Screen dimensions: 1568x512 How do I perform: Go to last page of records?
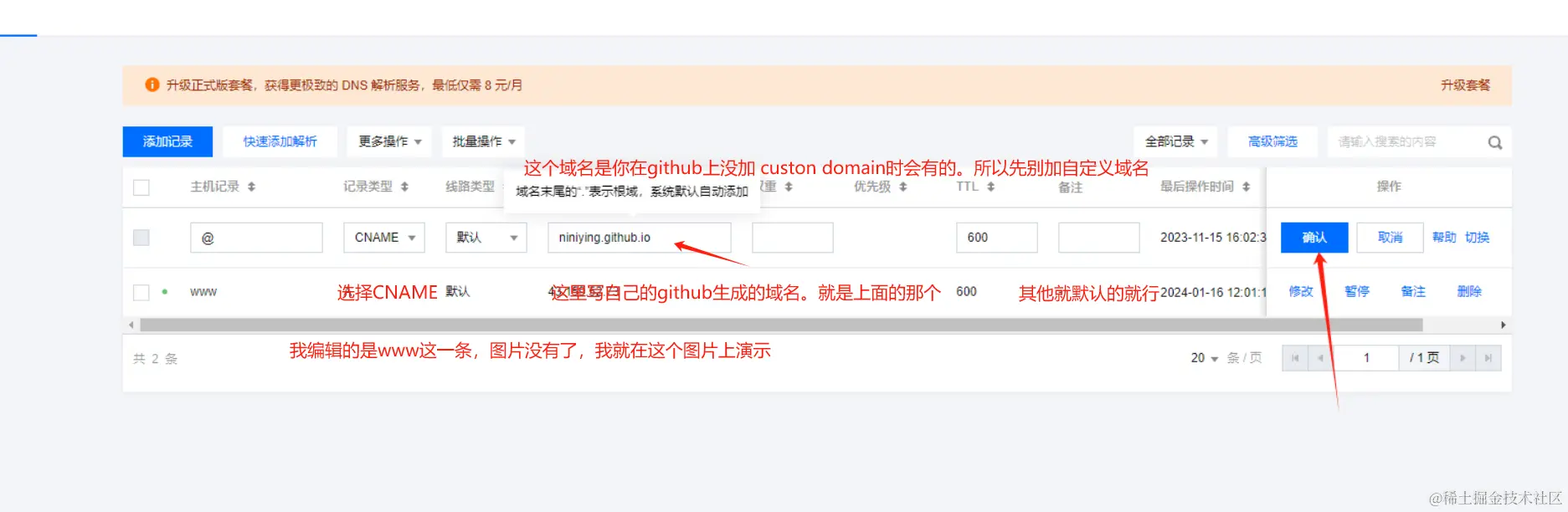tap(1488, 358)
